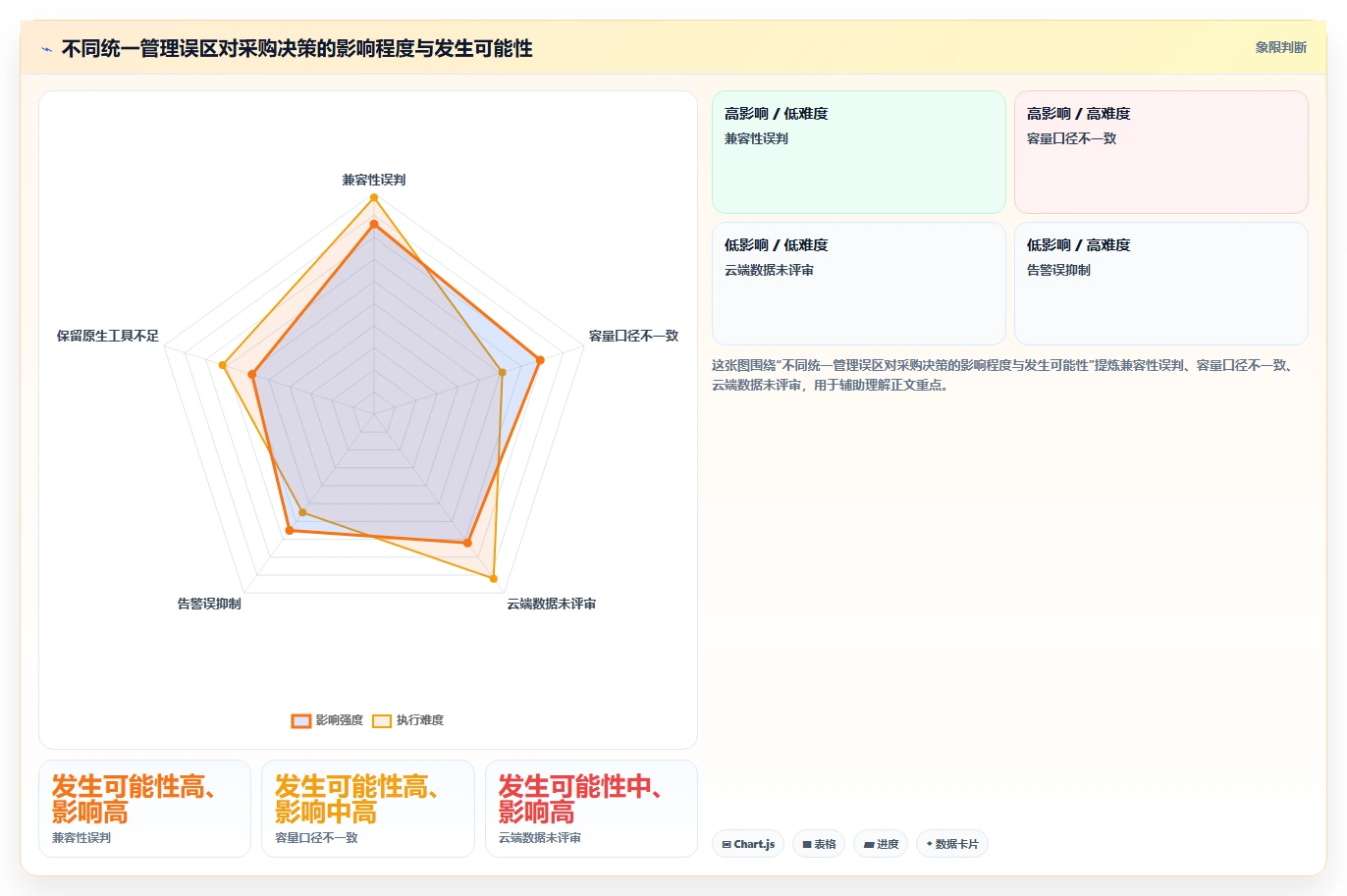Image resolution: width=1347 pixels, height=896 pixels.
Task: Click 云端数据未评审 text in low-impact low-difficulty card
Action: tap(769, 270)
